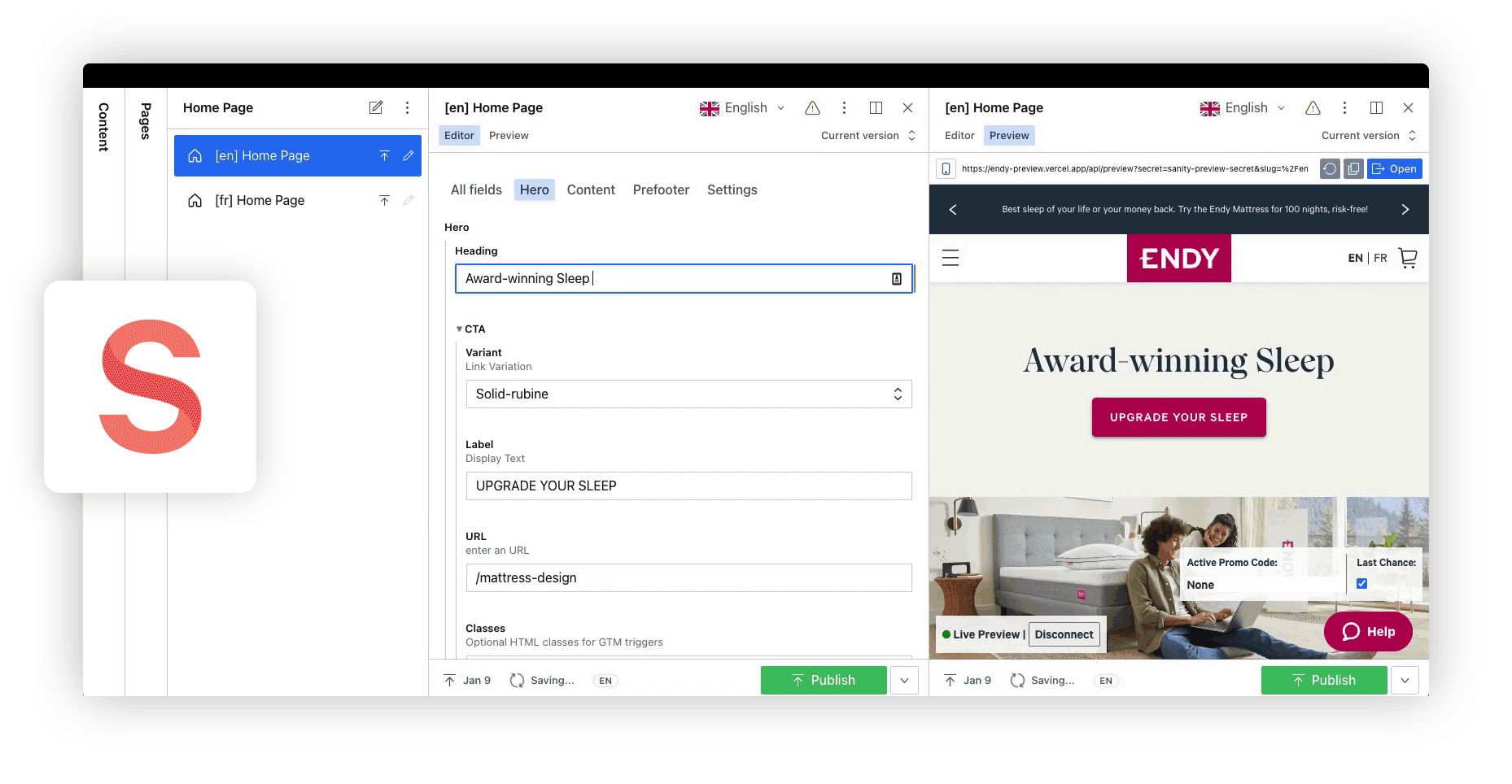Toggle the Last Chance checkbox in the preview
The width and height of the screenshot is (1512, 784).
[1361, 583]
